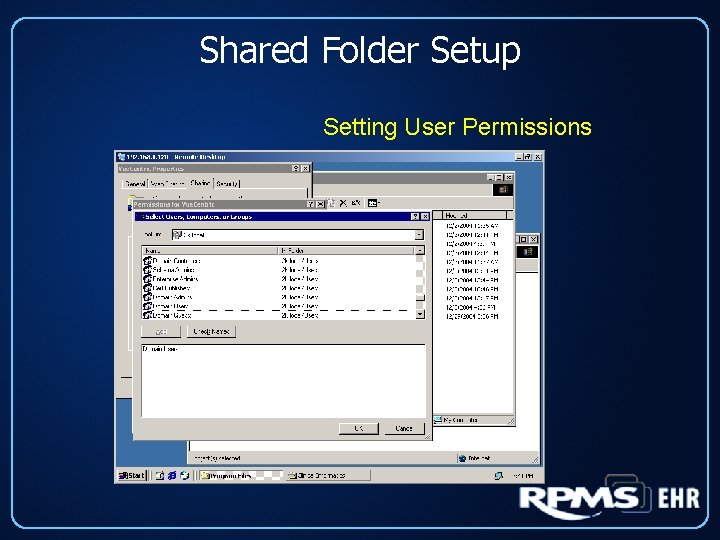Click the system tray network icon
720x540 pixels.
coord(499,476)
